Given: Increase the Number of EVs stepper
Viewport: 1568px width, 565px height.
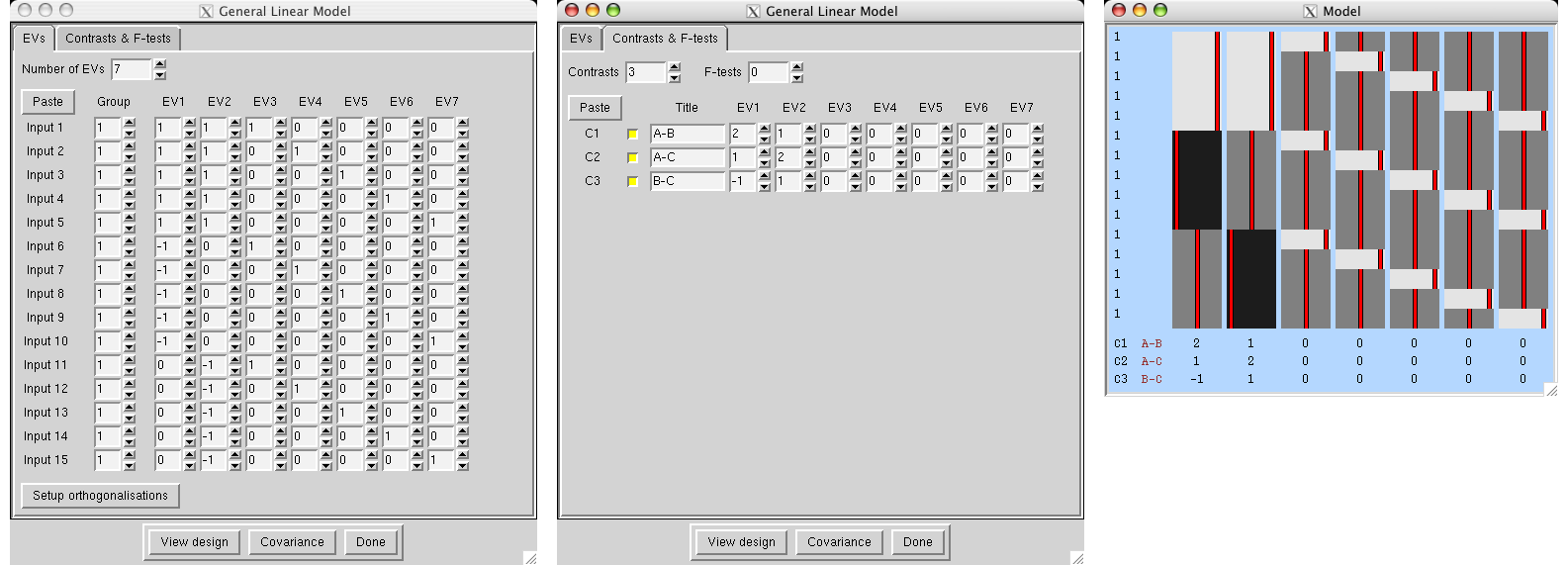Looking at the screenshot, I should (160, 64).
